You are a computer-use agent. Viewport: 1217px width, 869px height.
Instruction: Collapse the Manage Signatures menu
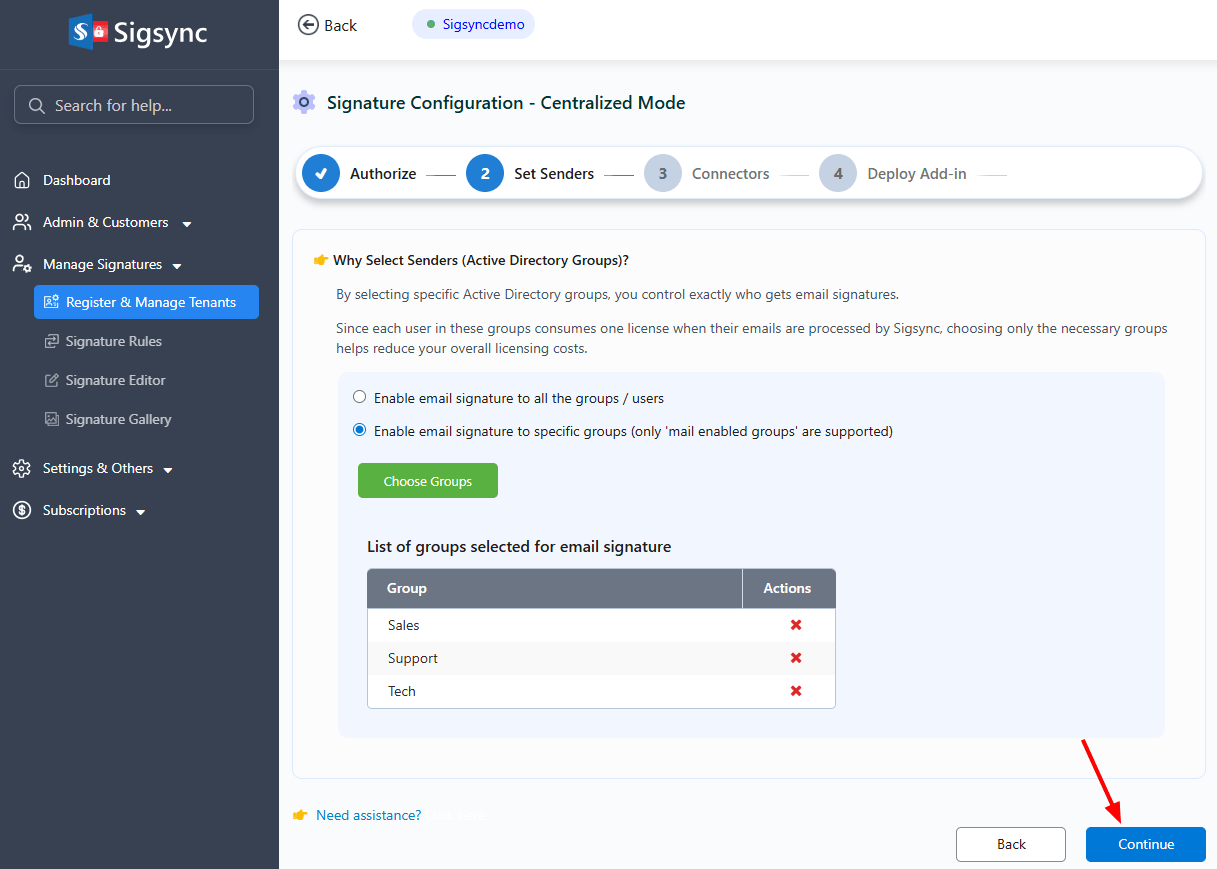click(177, 266)
